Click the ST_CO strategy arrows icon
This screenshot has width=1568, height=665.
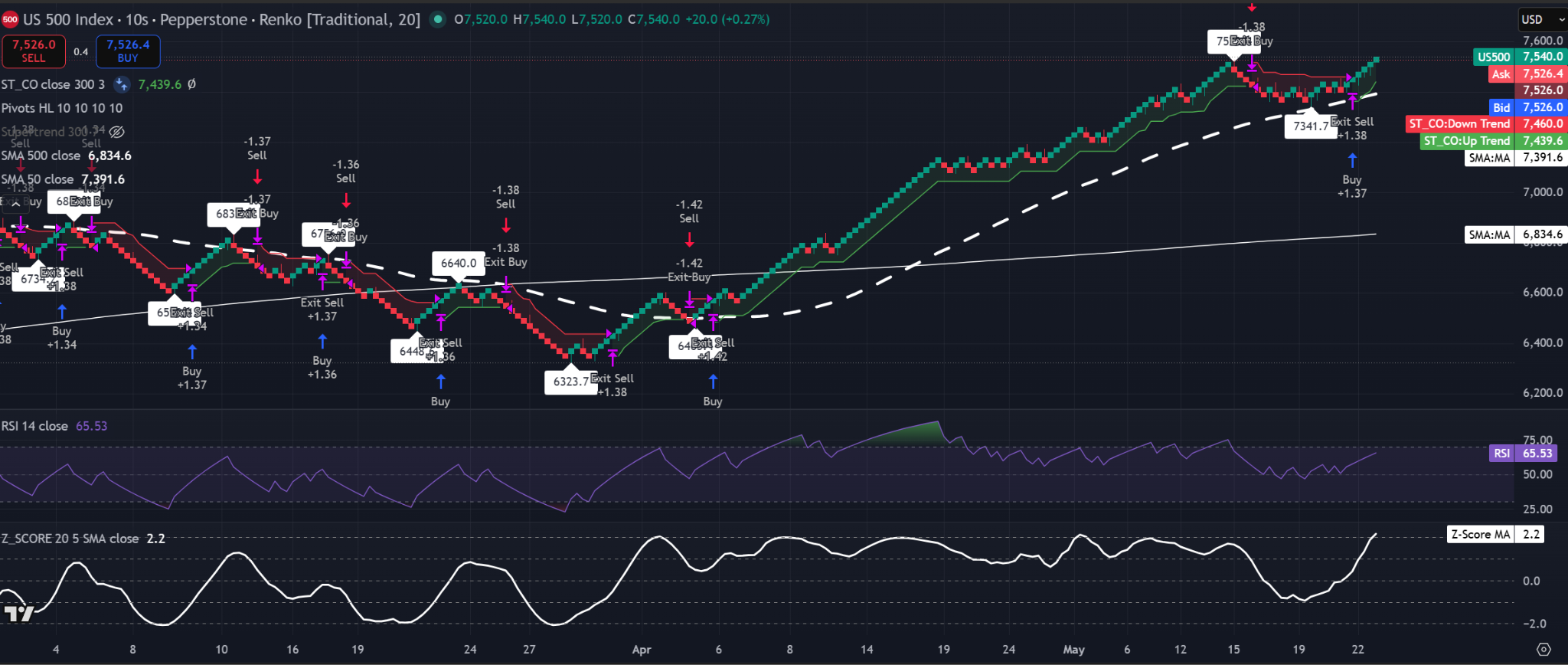pyautogui.click(x=121, y=84)
